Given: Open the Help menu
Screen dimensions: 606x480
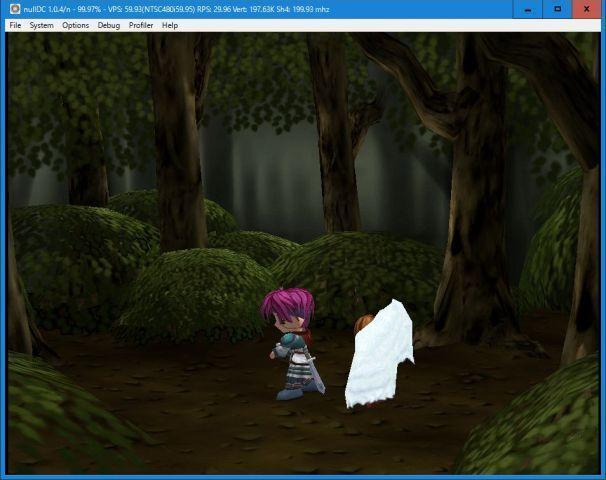Looking at the screenshot, I should 170,25.
